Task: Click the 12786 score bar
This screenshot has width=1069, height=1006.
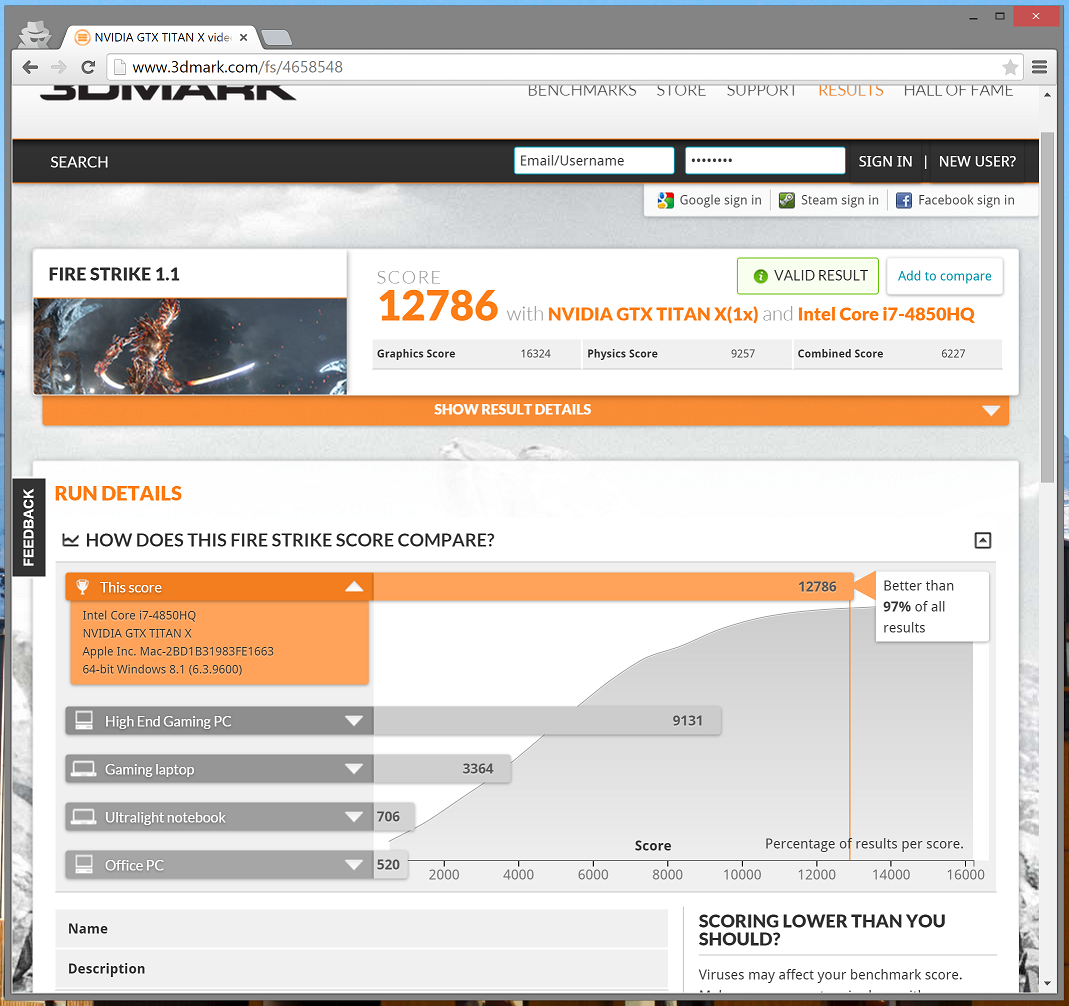Action: (614, 587)
